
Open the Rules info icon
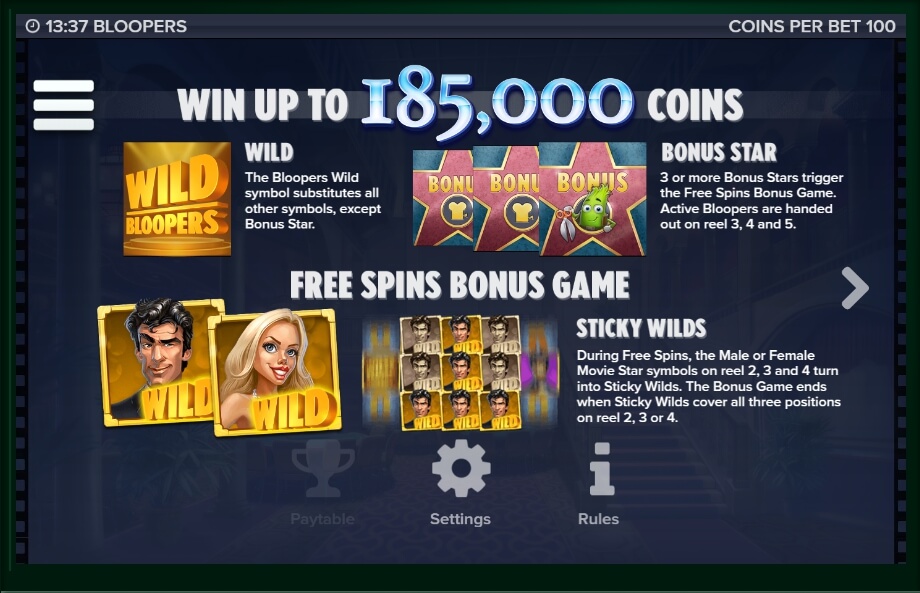pos(601,469)
